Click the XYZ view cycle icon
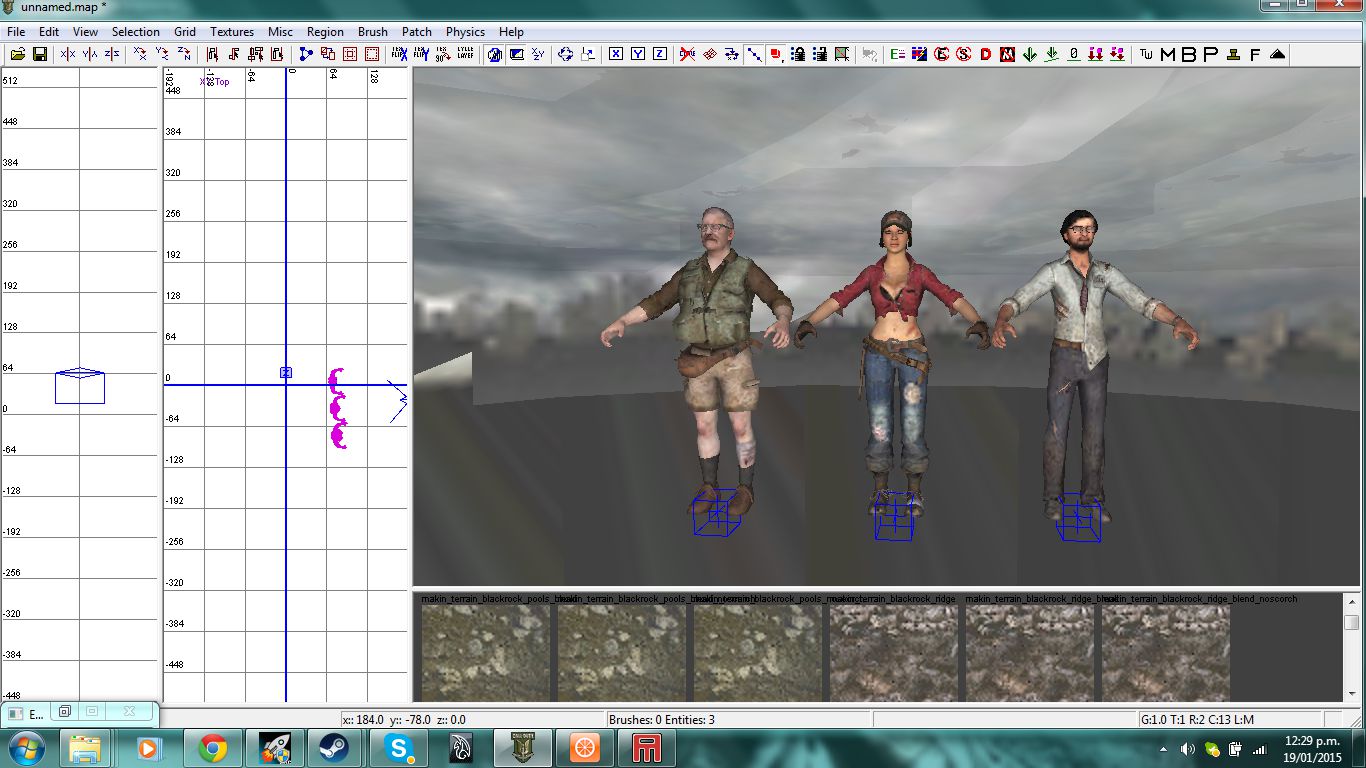 (539, 54)
